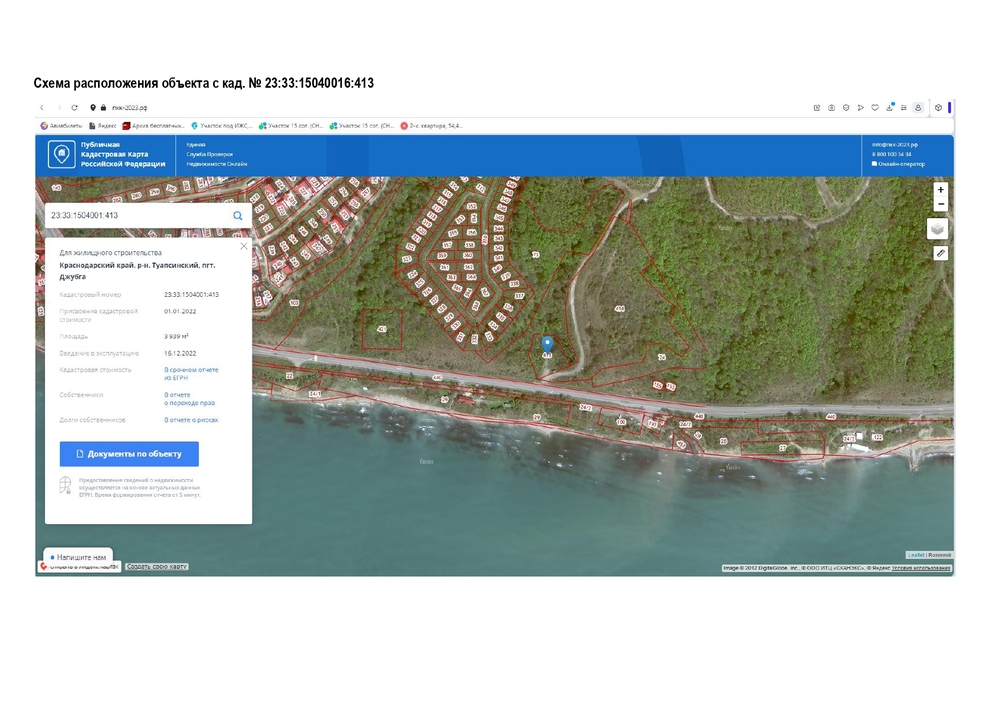Open the 'Авиабилеты' bookmark
This screenshot has width=1000, height=707.
pyautogui.click(x=60, y=126)
